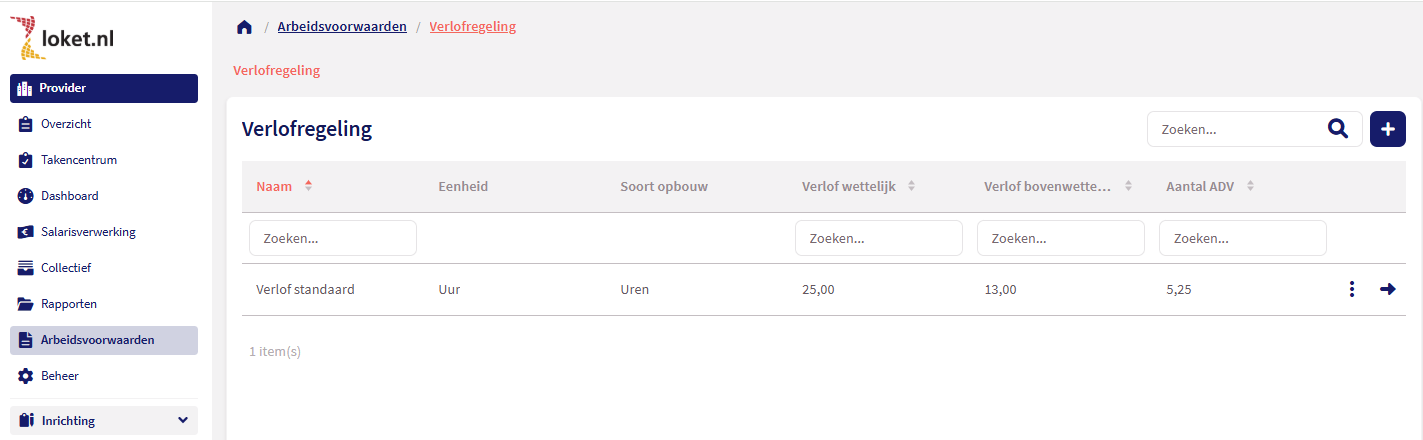Click the Arbeidsvoorwaarden breadcrumb link

[x=342, y=27]
